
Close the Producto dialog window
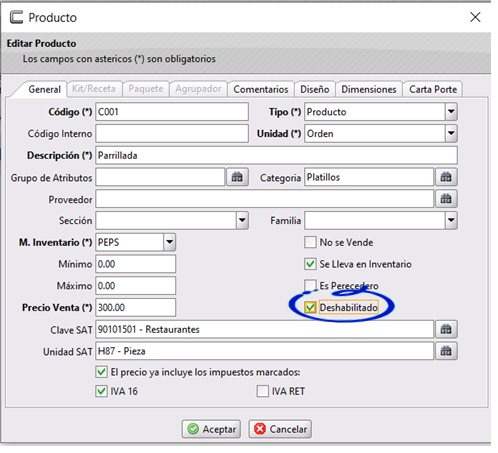point(475,17)
